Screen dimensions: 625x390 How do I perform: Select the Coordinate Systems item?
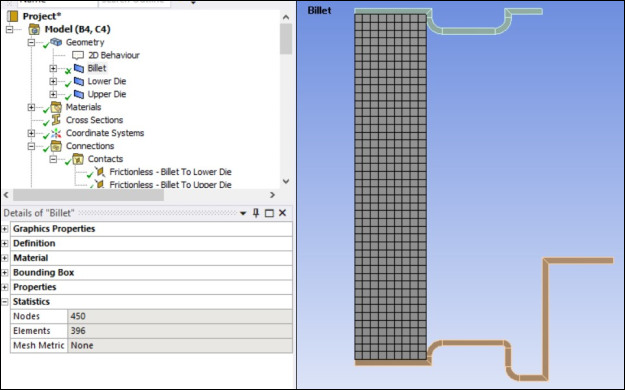[105, 133]
